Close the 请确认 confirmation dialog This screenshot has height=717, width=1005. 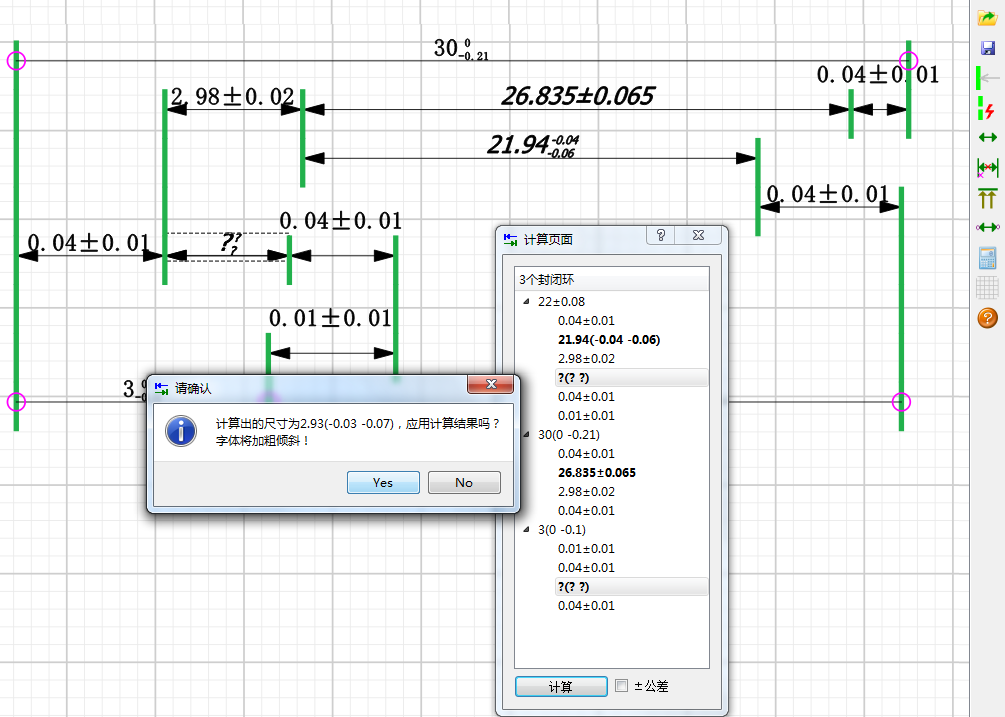click(491, 384)
